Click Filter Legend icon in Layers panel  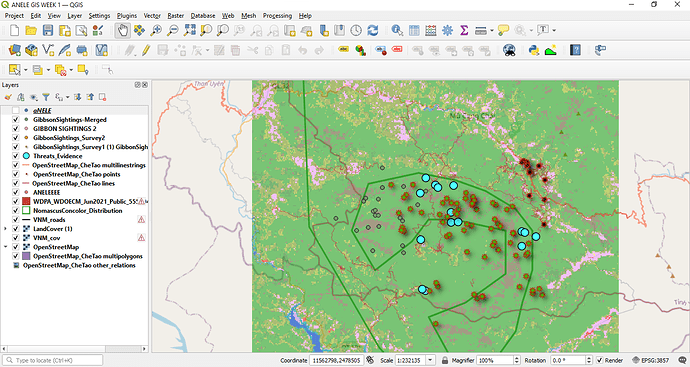point(46,97)
